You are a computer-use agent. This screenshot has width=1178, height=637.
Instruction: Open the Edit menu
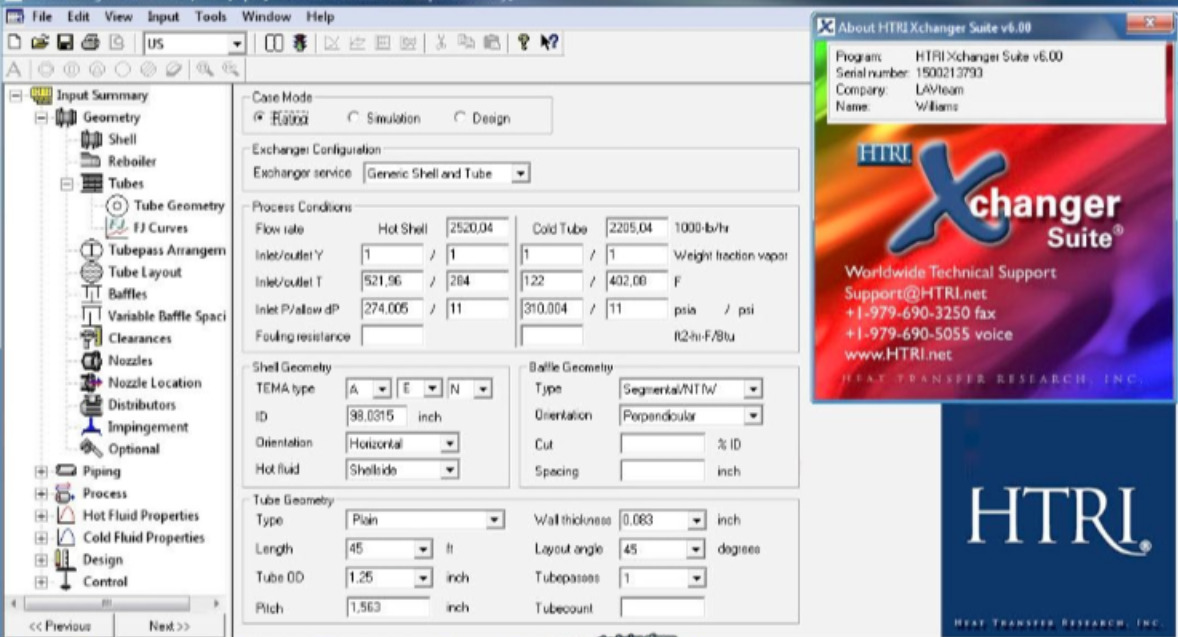click(78, 16)
